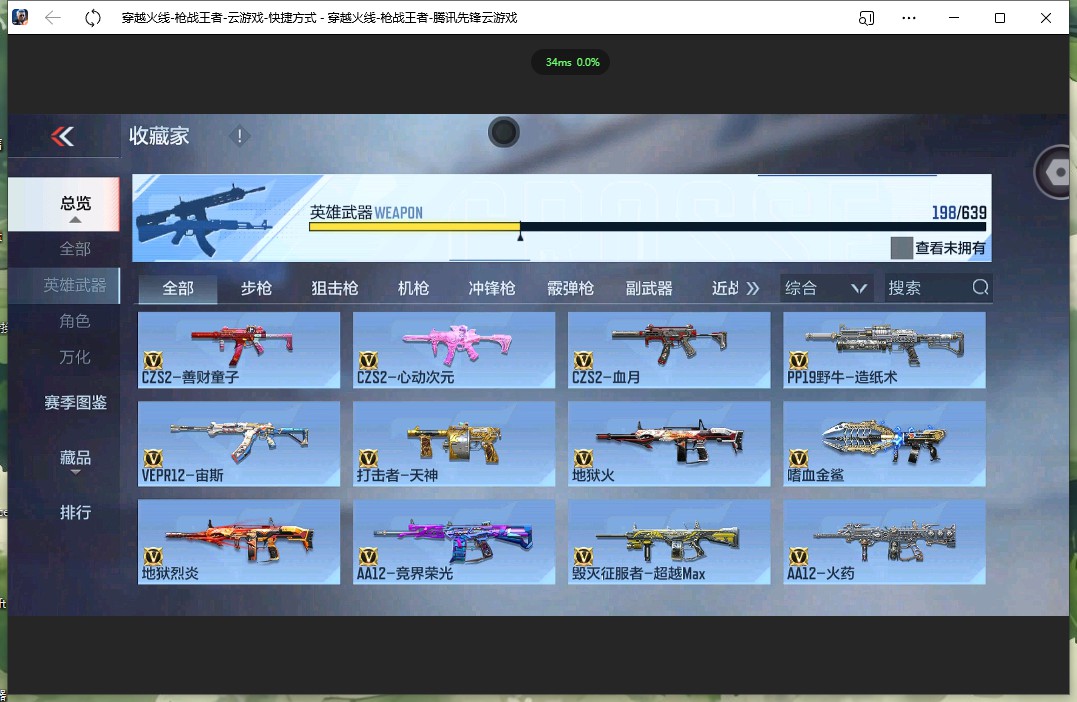The width and height of the screenshot is (1077, 702).
Task: Open the CZS2-善财童子 weapon card
Action: (x=239, y=350)
